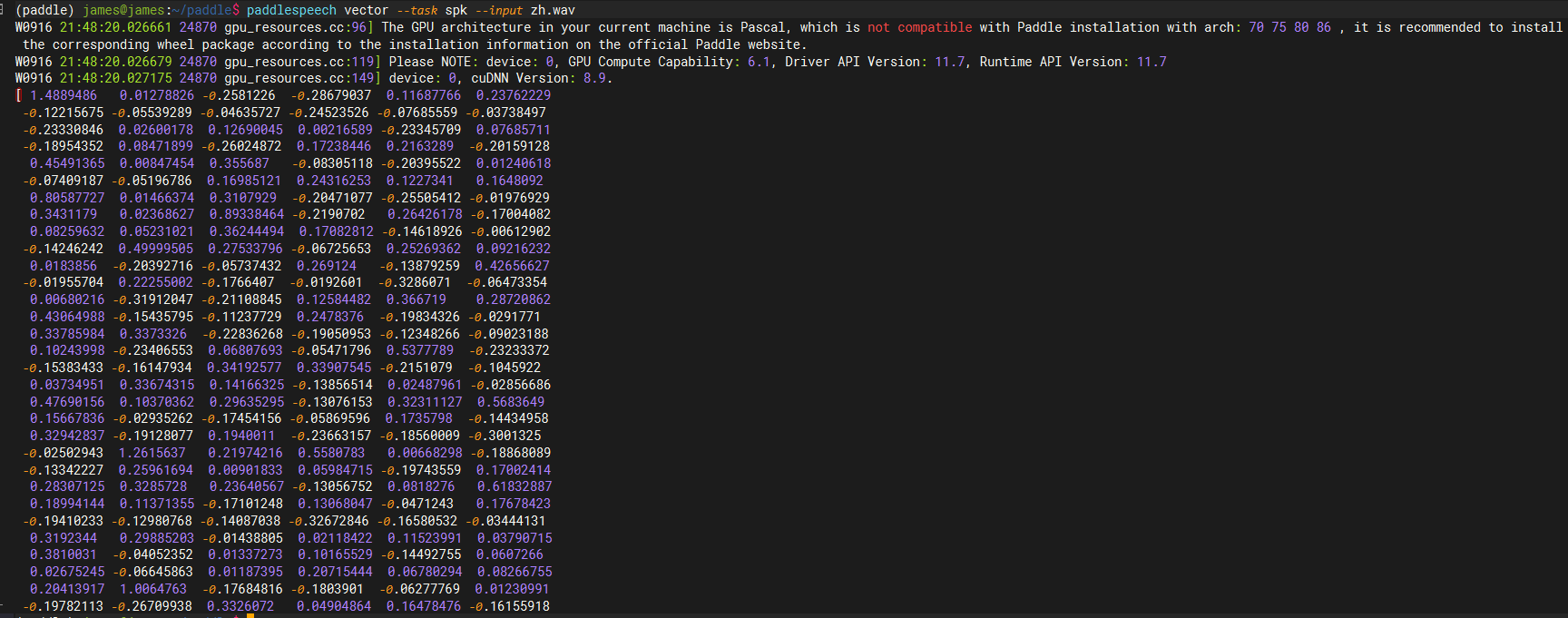Click the value '-0.00612902'
This screenshot has width=1568, height=618.
[x=512, y=231]
